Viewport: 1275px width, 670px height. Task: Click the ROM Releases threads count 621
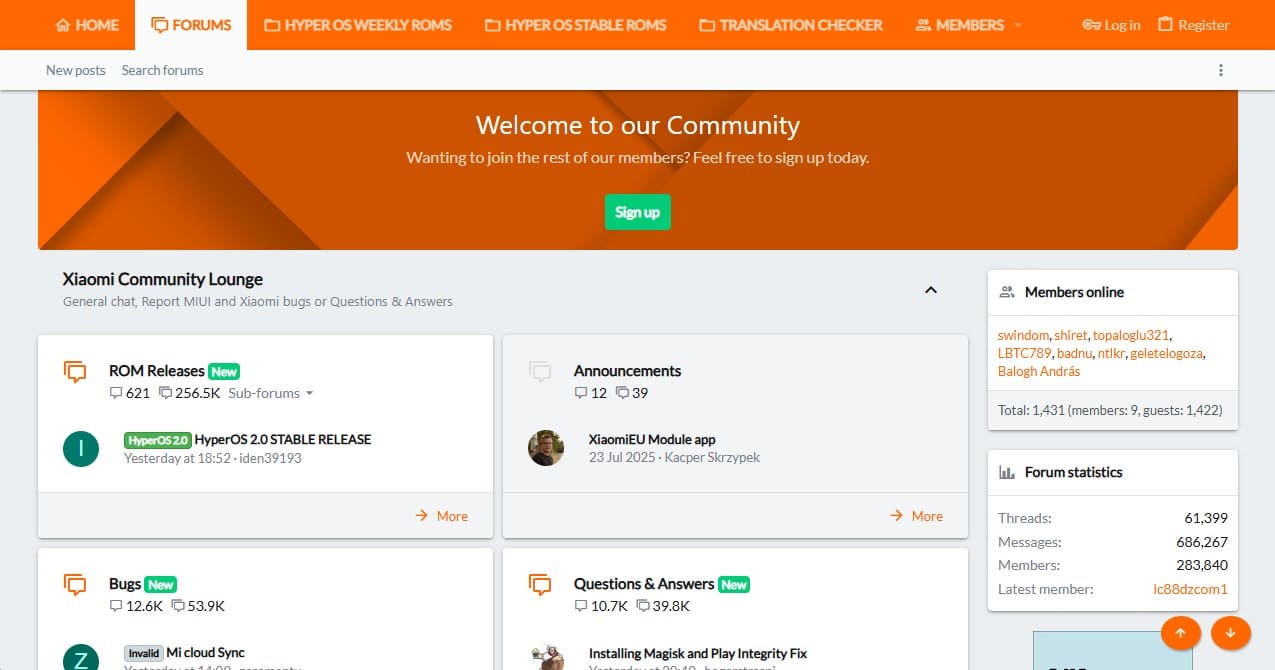point(130,393)
